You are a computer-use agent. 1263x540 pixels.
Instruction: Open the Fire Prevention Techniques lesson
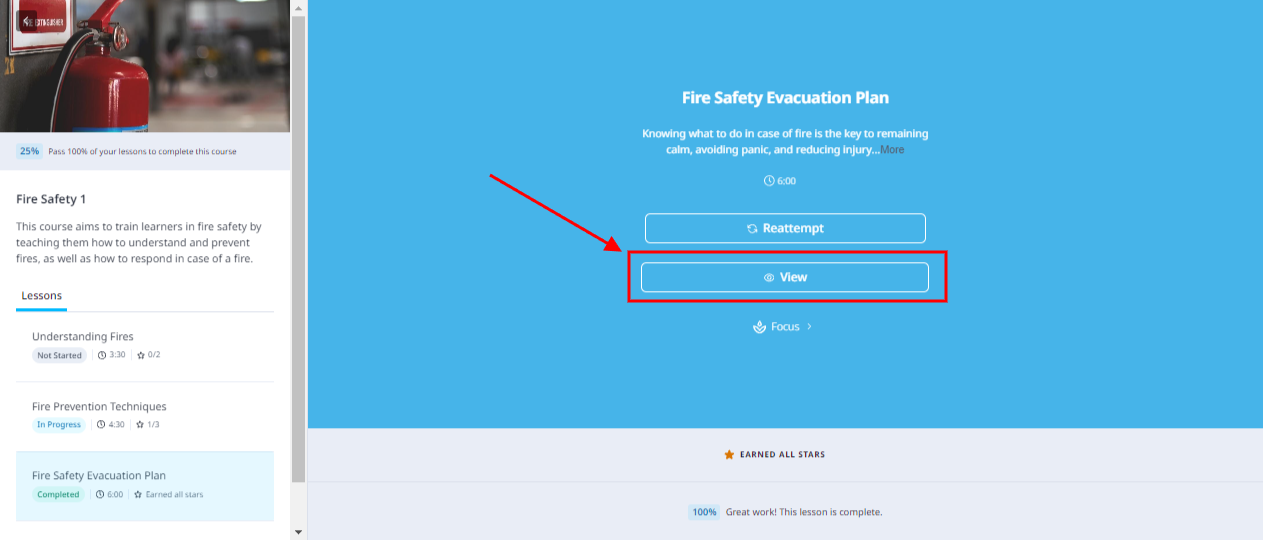(x=145, y=416)
